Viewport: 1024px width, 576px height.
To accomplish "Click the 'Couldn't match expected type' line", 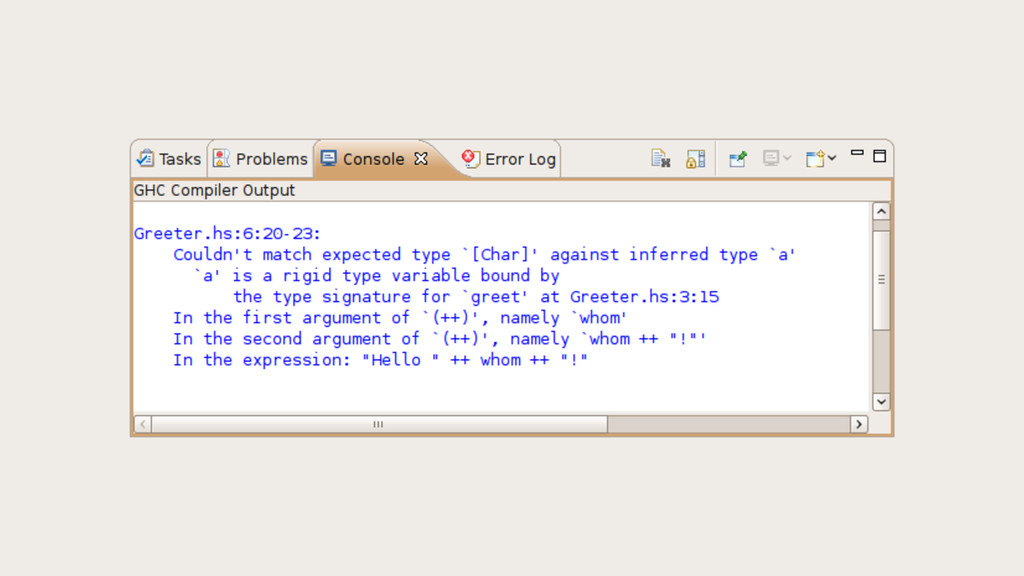I will [x=484, y=255].
